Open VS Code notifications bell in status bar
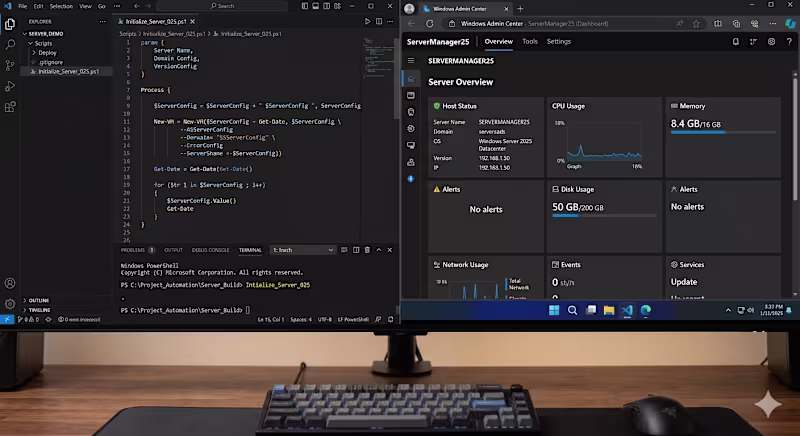800x436 pixels. click(391, 319)
